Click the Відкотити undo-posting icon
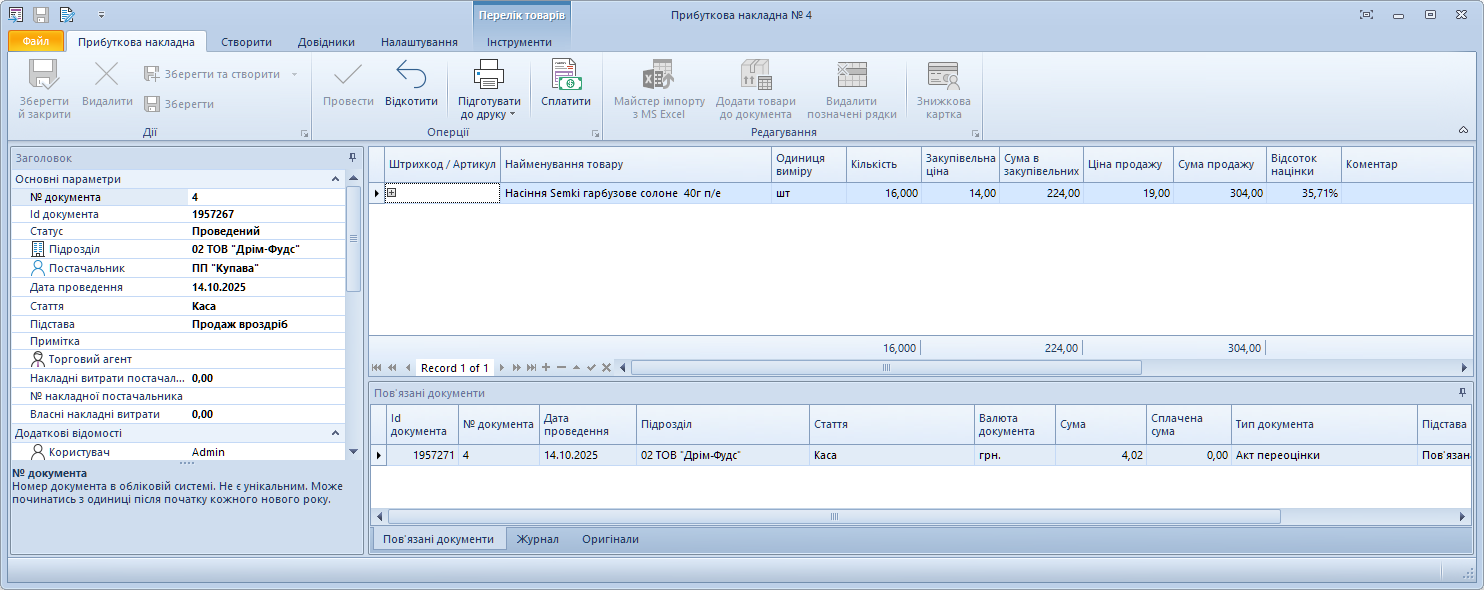The height and width of the screenshot is (590, 1484). [x=411, y=76]
